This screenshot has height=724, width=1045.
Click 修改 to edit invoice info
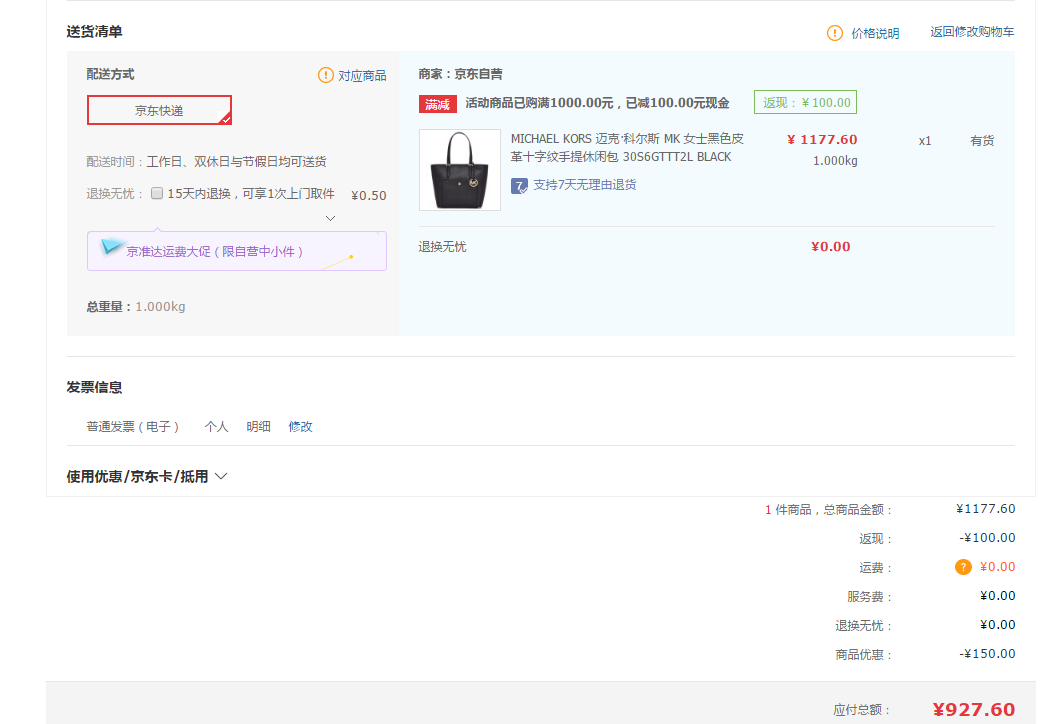(x=301, y=427)
